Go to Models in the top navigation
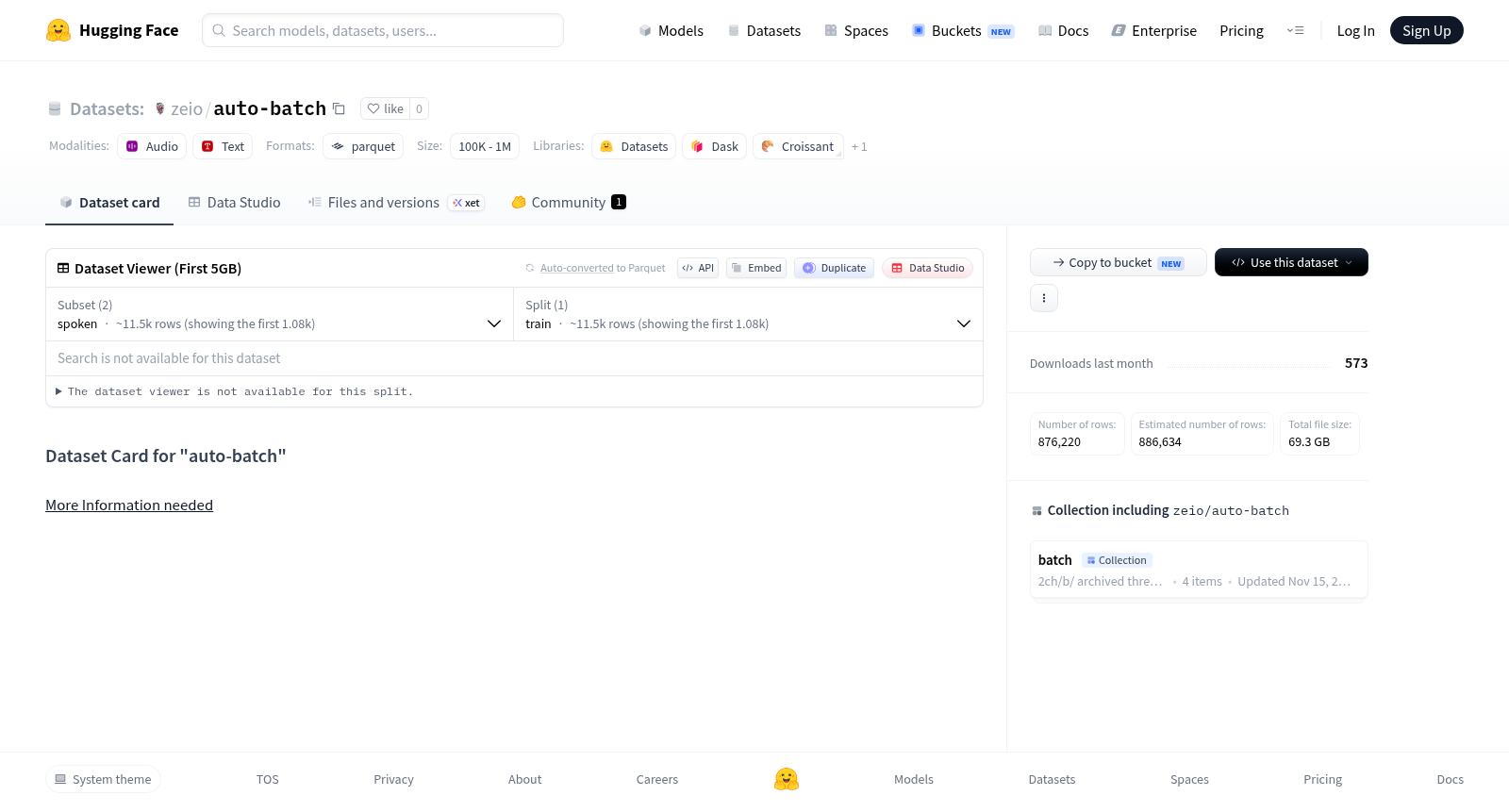Viewport: 1509px width, 812px height. tap(672, 30)
